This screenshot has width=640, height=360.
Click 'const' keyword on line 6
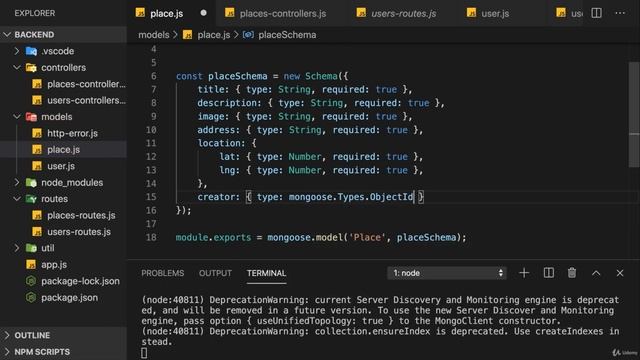189,76
